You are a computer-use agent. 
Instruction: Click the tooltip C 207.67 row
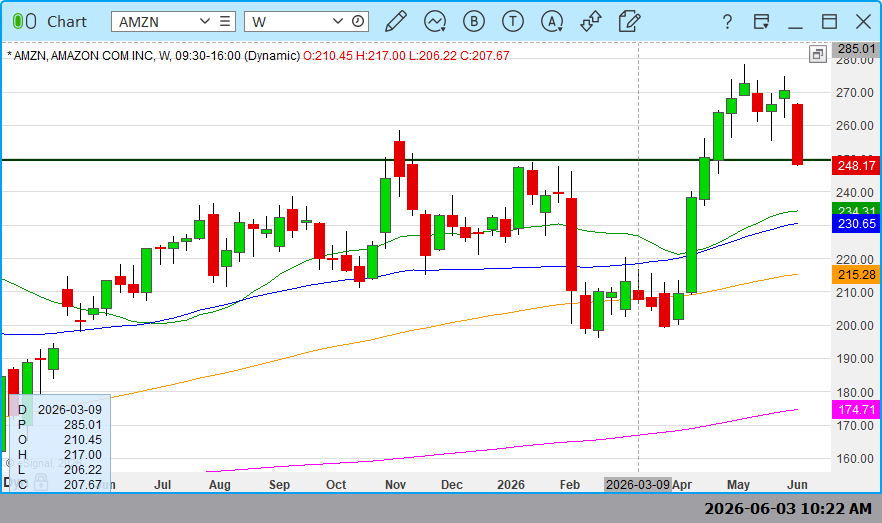tap(60, 484)
